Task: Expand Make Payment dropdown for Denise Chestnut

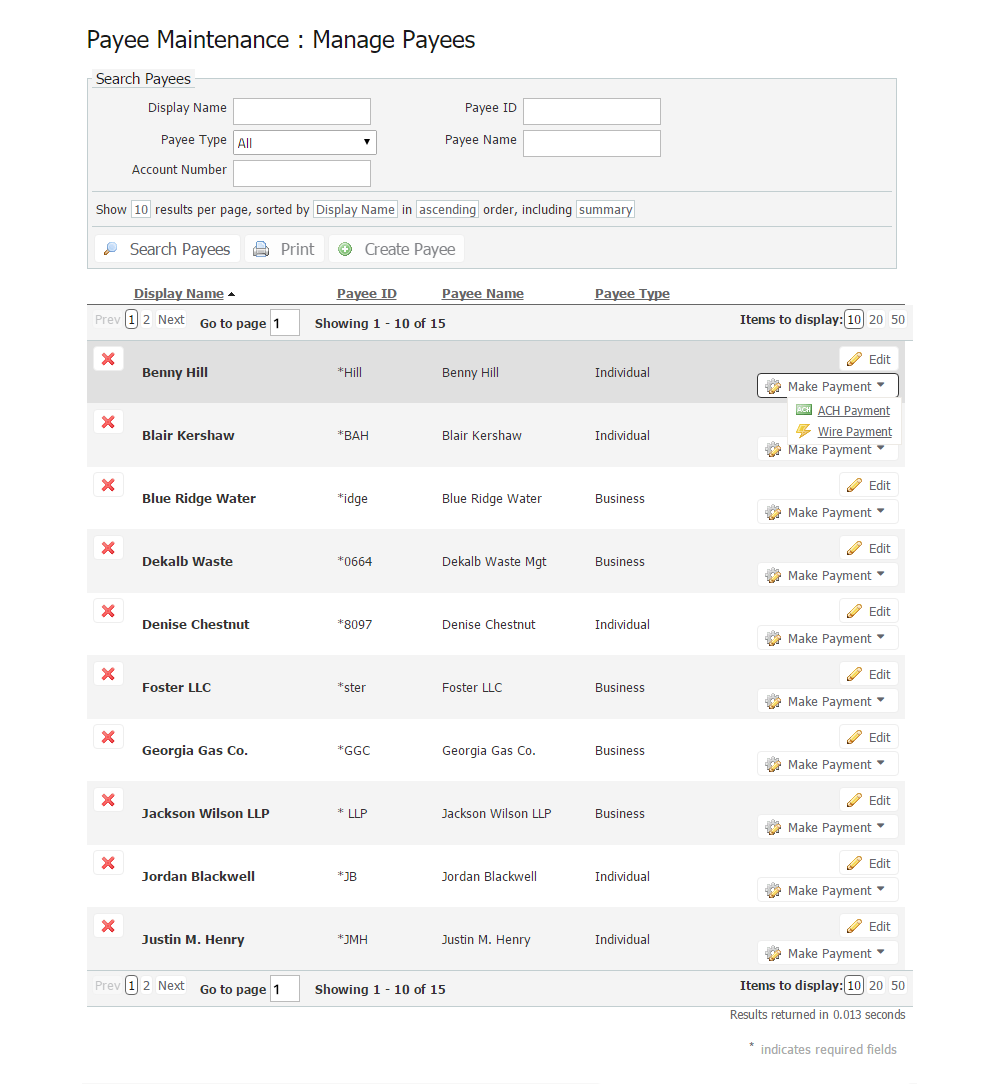Action: (x=880, y=638)
